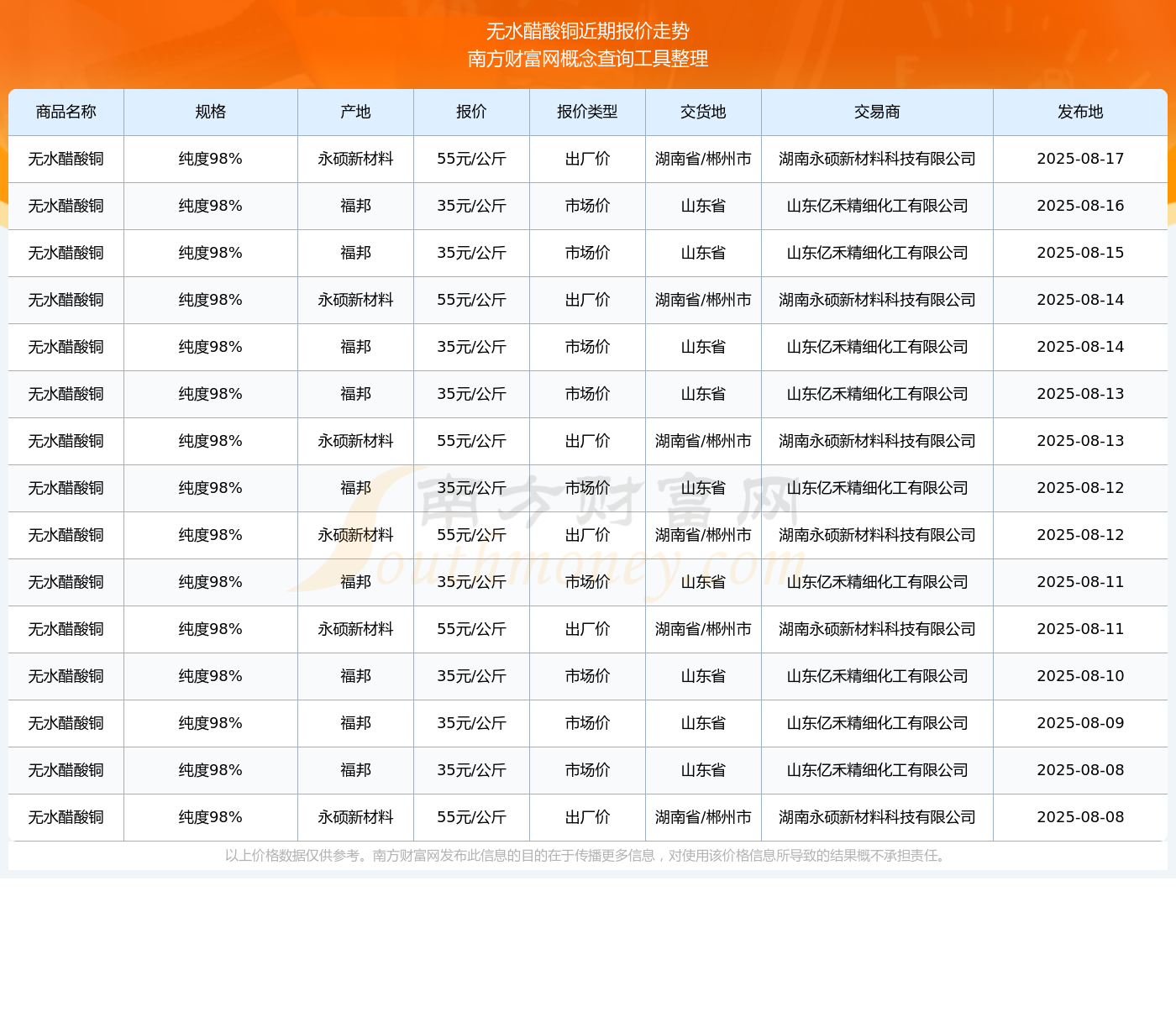Click 山东亿禾精细化工有限公司 in the 2025-08-16 row

[x=877, y=206]
